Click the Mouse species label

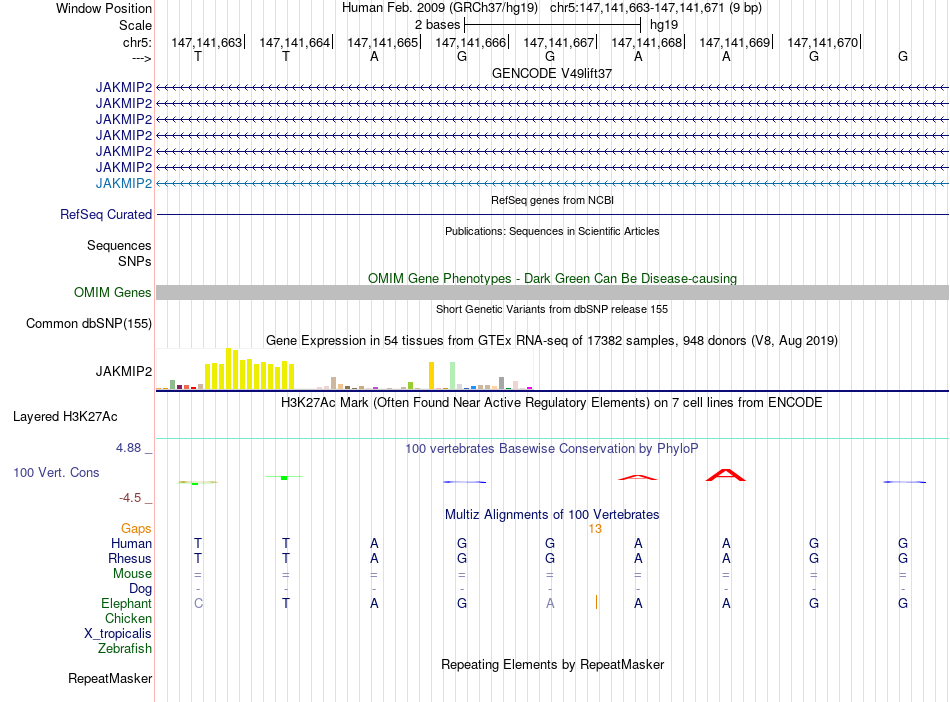(132, 574)
